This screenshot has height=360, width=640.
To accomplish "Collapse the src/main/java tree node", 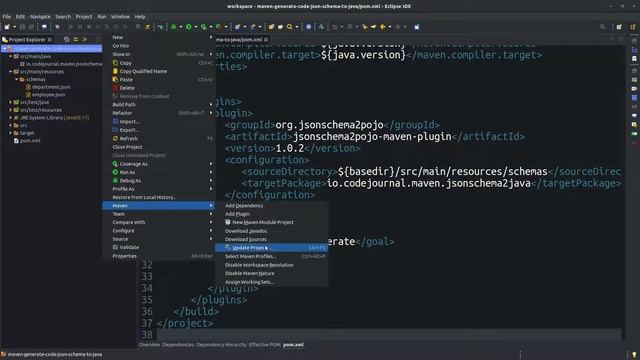I will click(11, 56).
